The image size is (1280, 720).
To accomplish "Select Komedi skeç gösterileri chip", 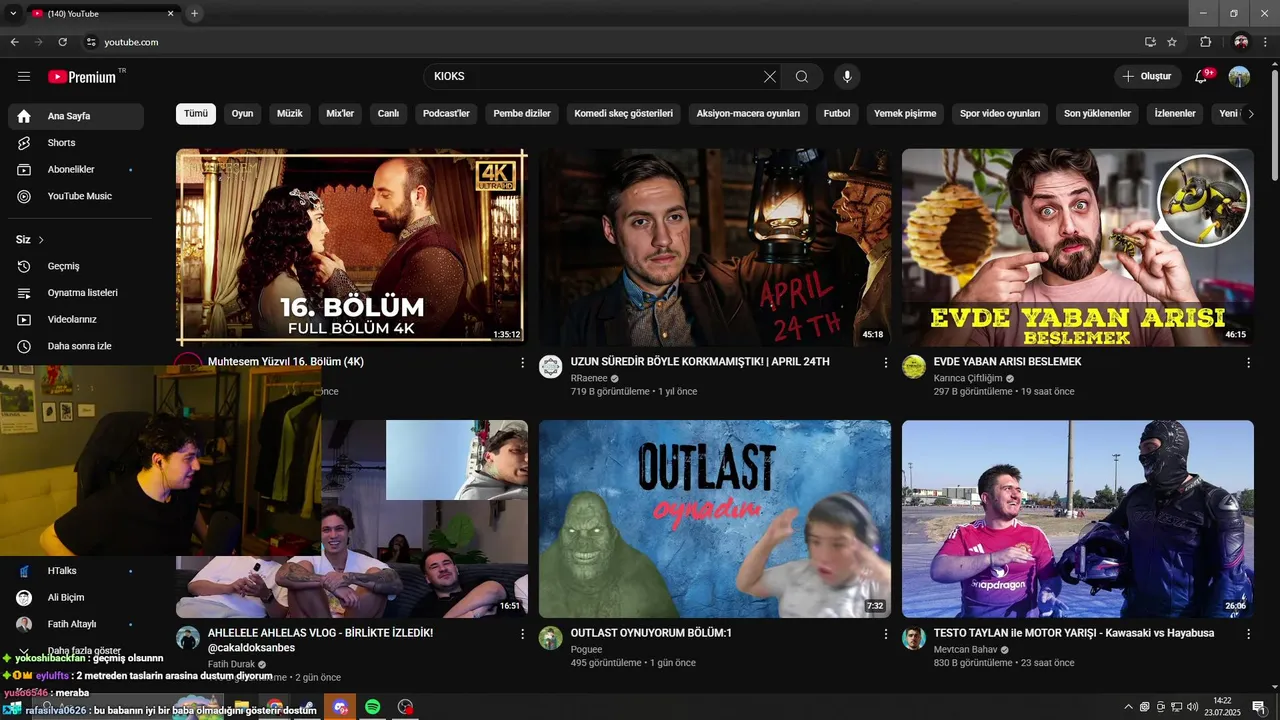I will coord(624,114).
